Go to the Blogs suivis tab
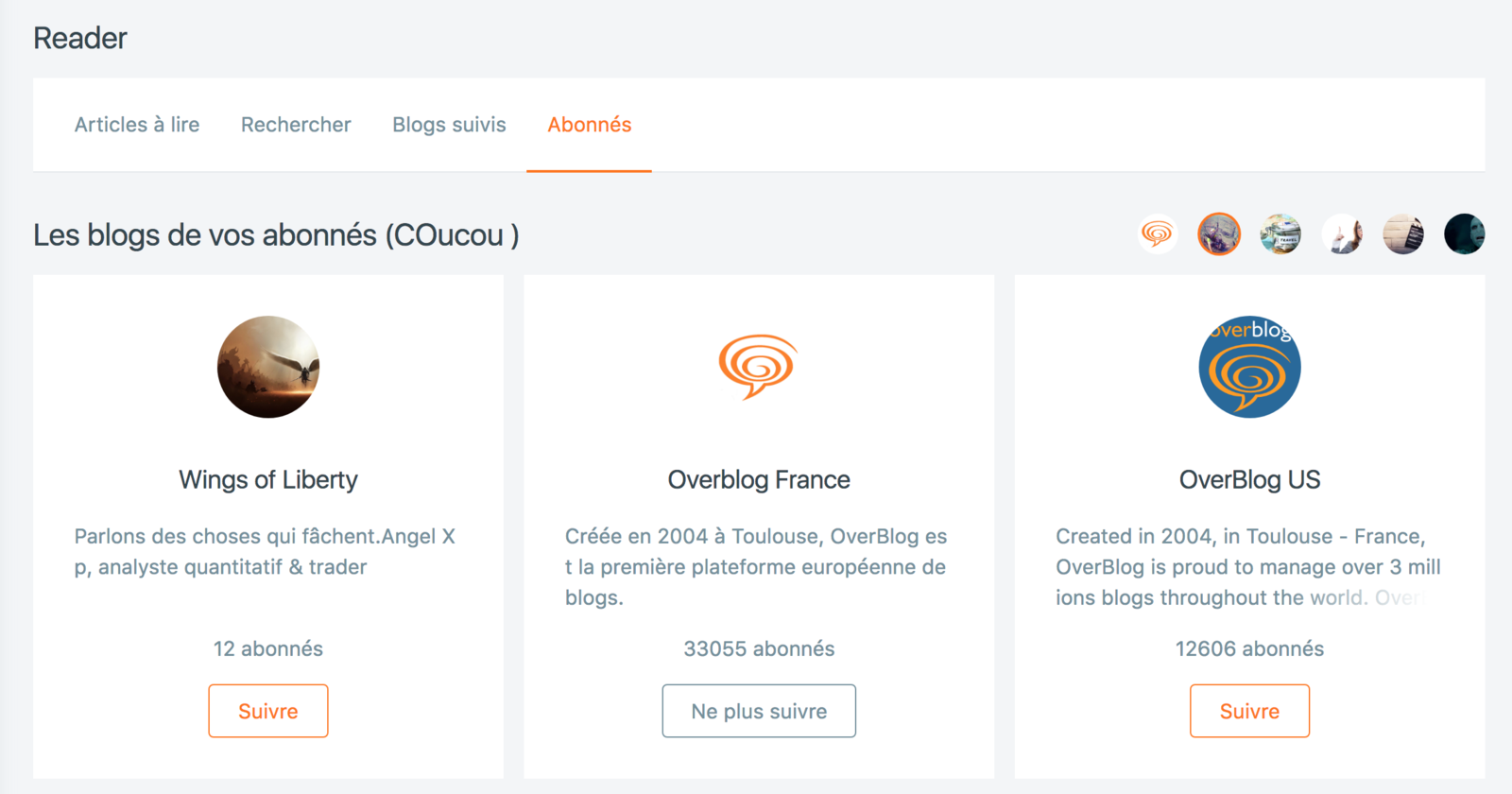Image resolution: width=1512 pixels, height=794 pixels. (450, 125)
